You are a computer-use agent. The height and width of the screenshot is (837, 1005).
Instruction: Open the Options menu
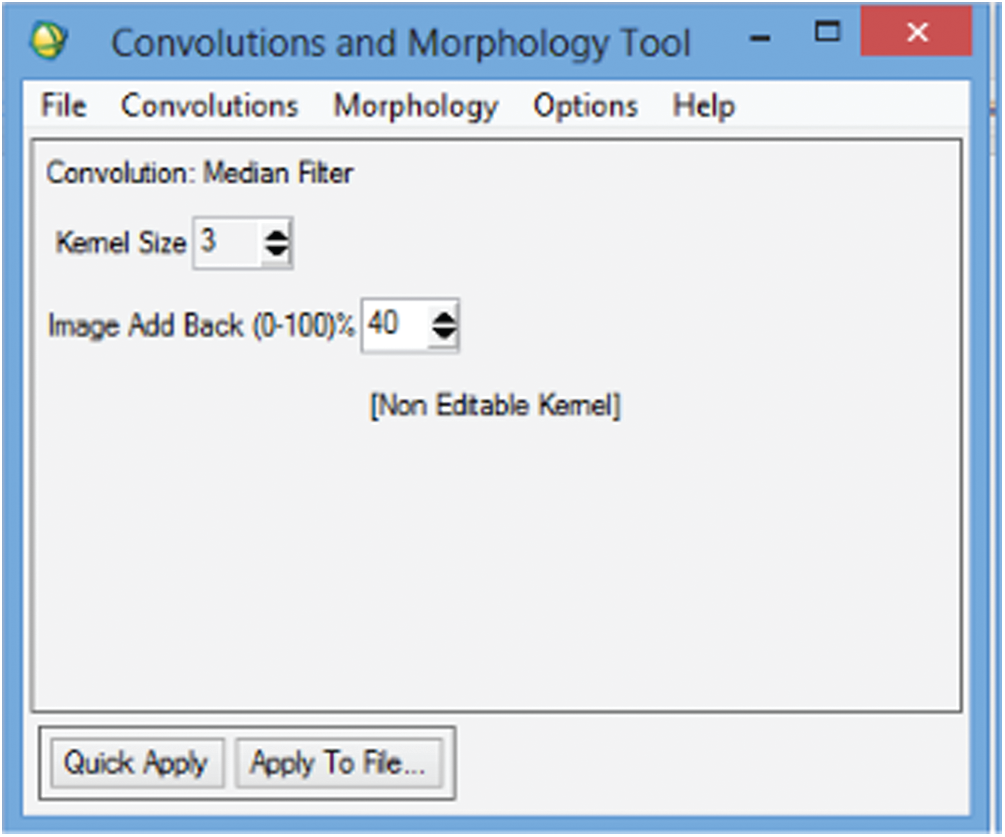(x=585, y=106)
